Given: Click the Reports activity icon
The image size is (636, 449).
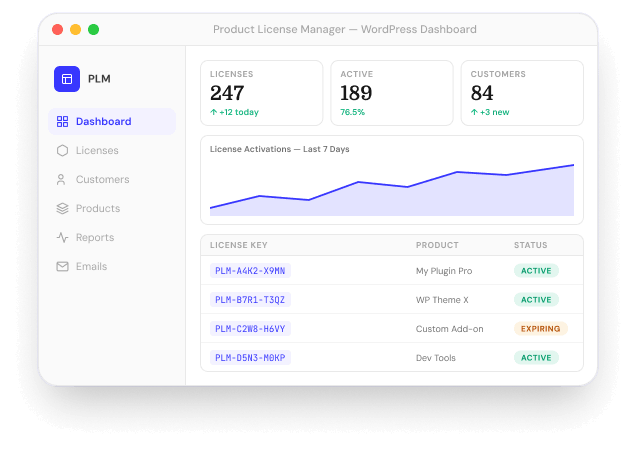Looking at the screenshot, I should coord(62,237).
